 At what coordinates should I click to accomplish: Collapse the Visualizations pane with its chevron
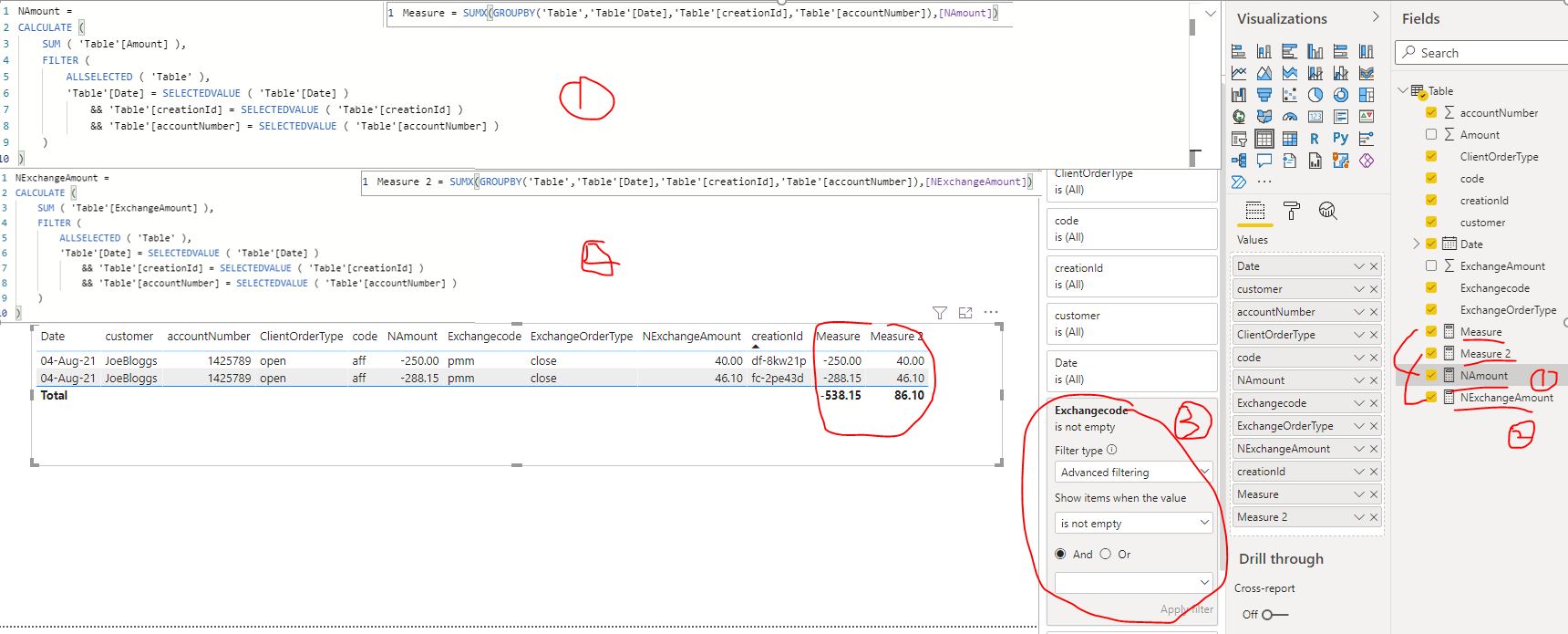tap(1376, 17)
